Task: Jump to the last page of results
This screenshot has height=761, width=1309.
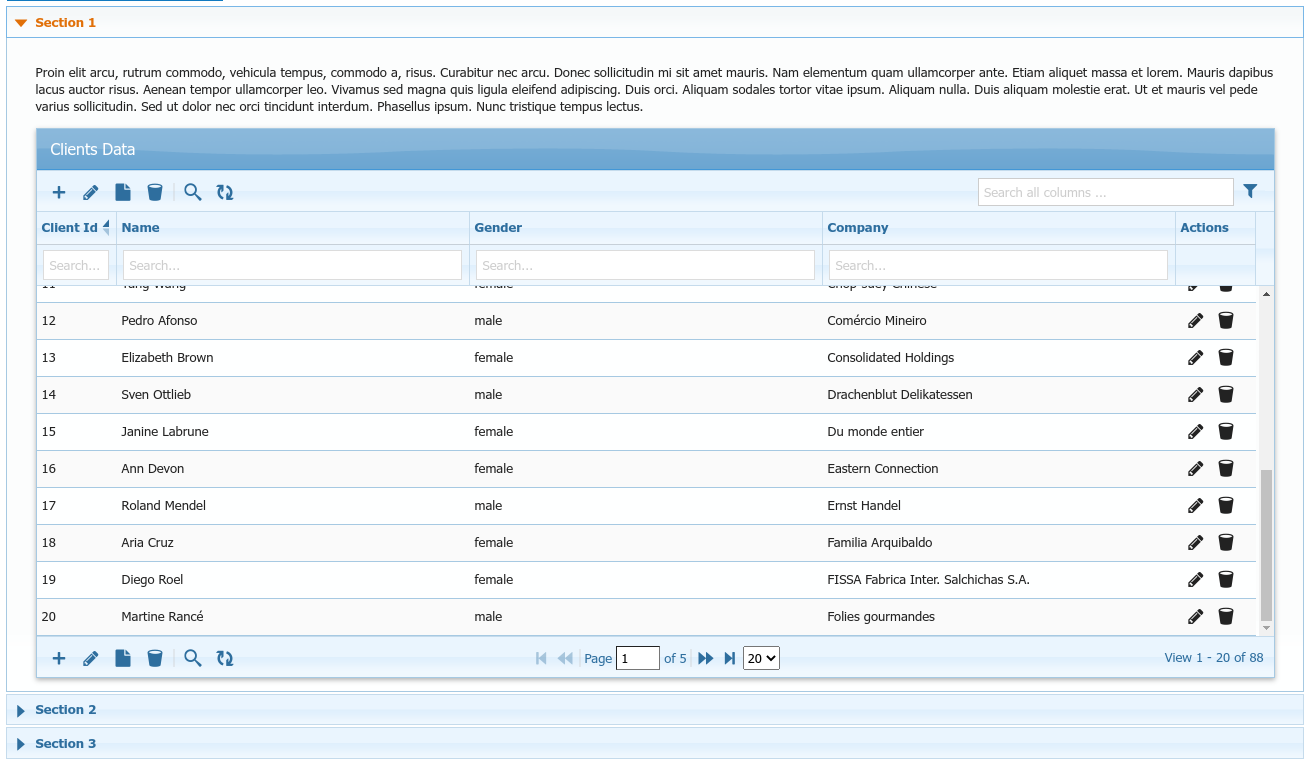Action: coord(730,658)
